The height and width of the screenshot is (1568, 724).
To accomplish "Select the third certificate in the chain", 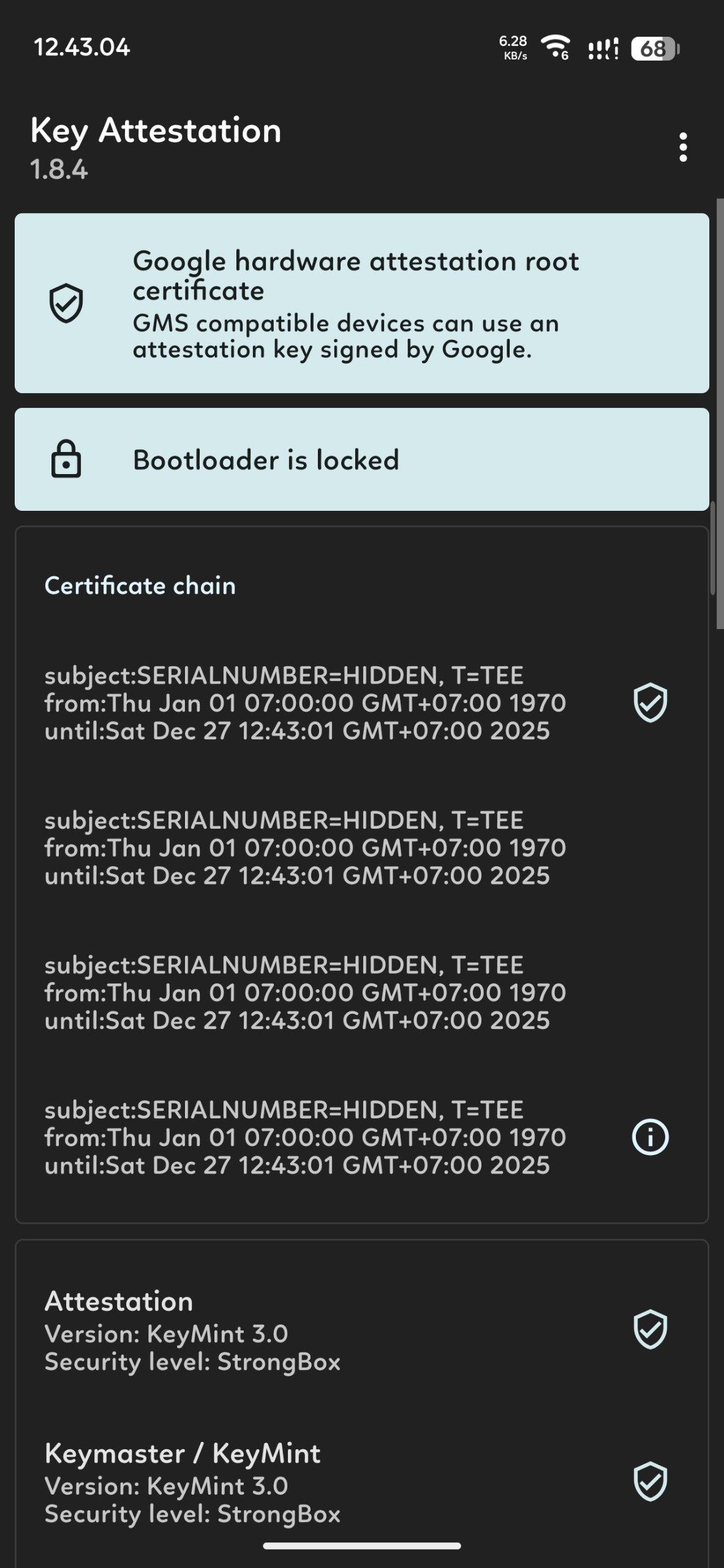I will [305, 992].
